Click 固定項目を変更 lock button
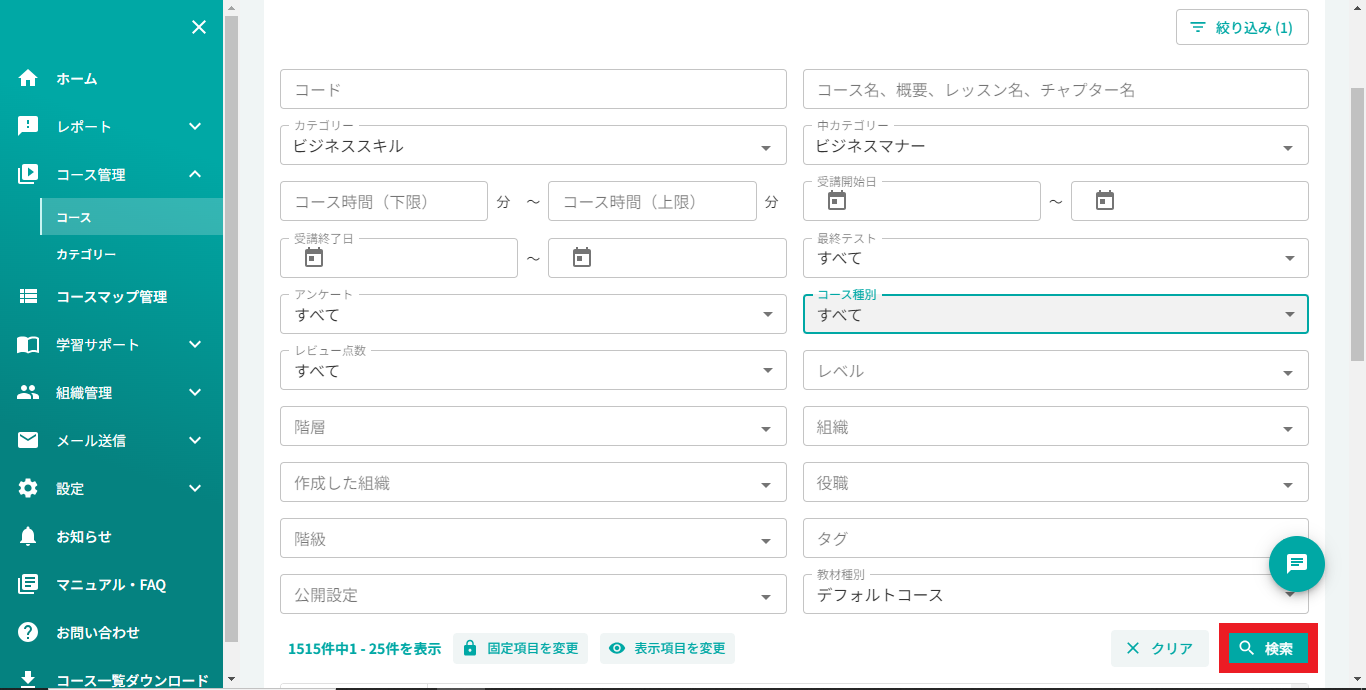1366x690 pixels. [520, 648]
